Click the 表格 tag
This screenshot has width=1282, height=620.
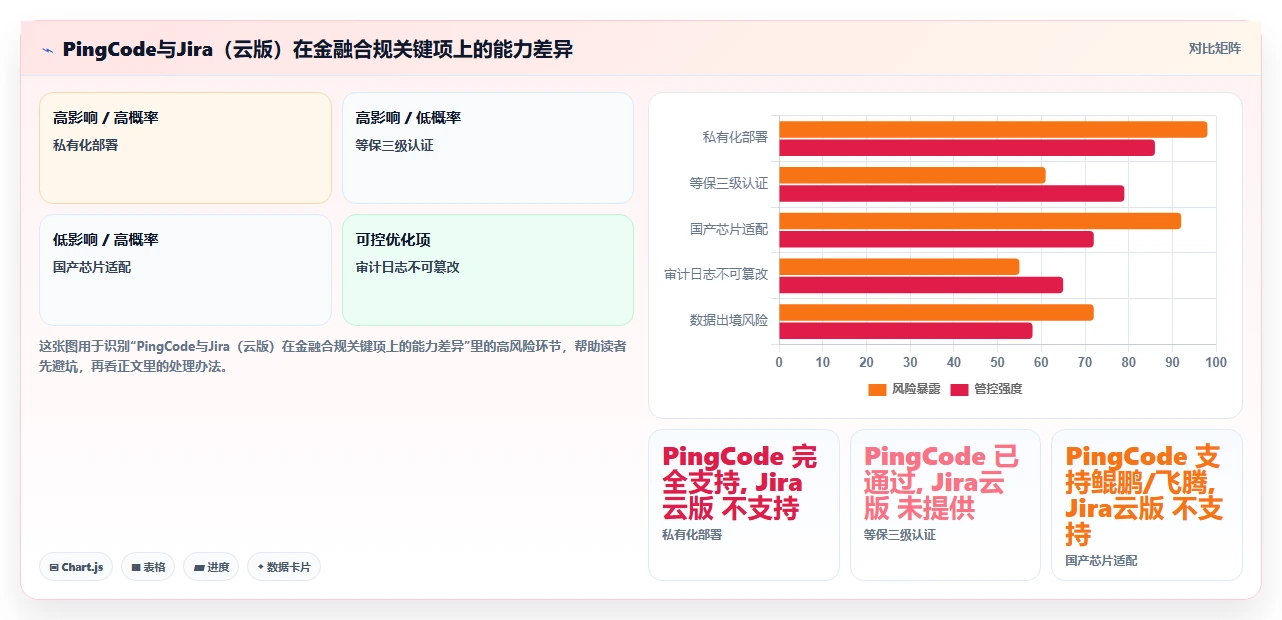click(148, 567)
